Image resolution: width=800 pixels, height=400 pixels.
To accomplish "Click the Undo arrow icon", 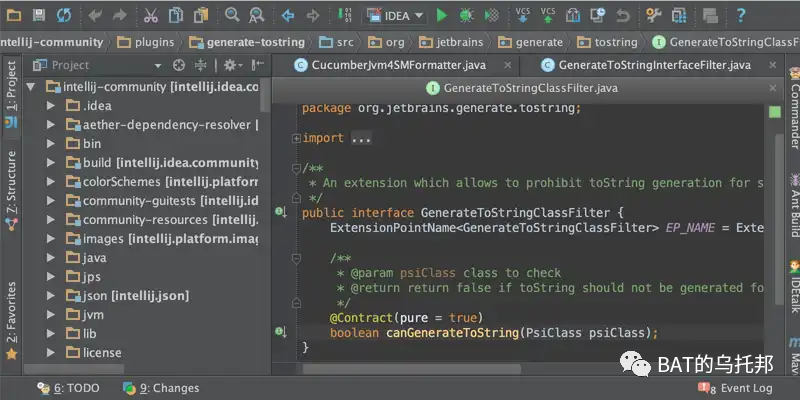I will 95,15.
